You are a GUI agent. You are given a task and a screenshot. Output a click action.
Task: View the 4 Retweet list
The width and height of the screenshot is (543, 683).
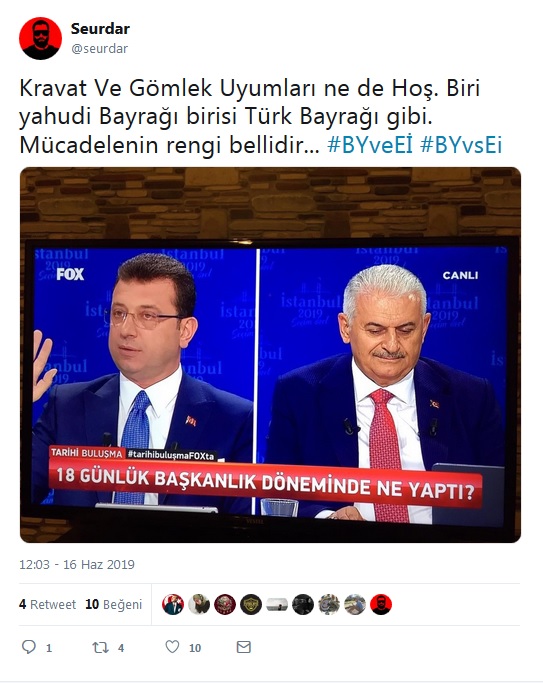[47, 605]
